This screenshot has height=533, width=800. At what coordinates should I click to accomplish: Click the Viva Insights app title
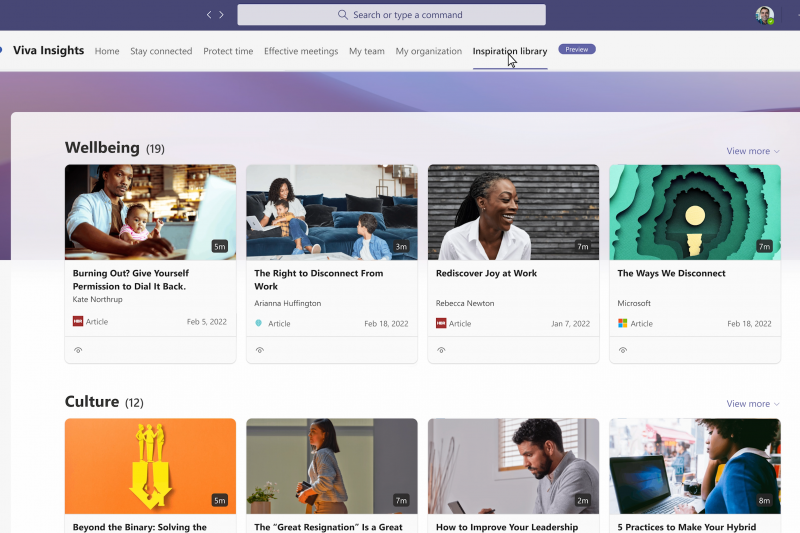pyautogui.click(x=48, y=50)
